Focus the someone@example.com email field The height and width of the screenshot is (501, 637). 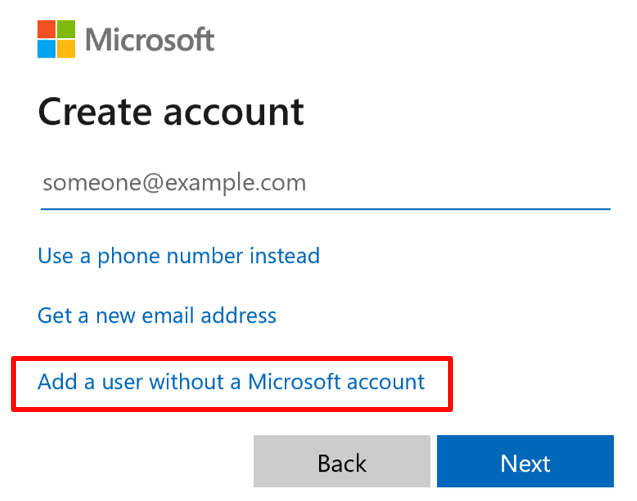click(325, 183)
